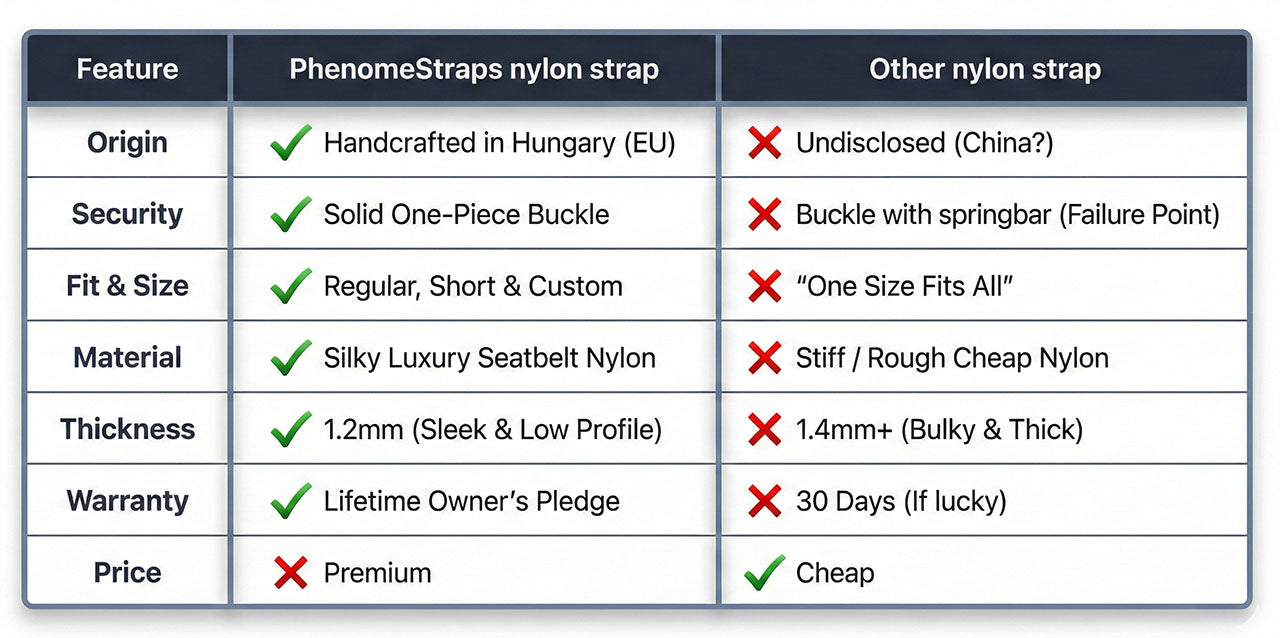Select the PhenomeStraps nylon strap column header
This screenshot has height=638, width=1280.
(474, 69)
